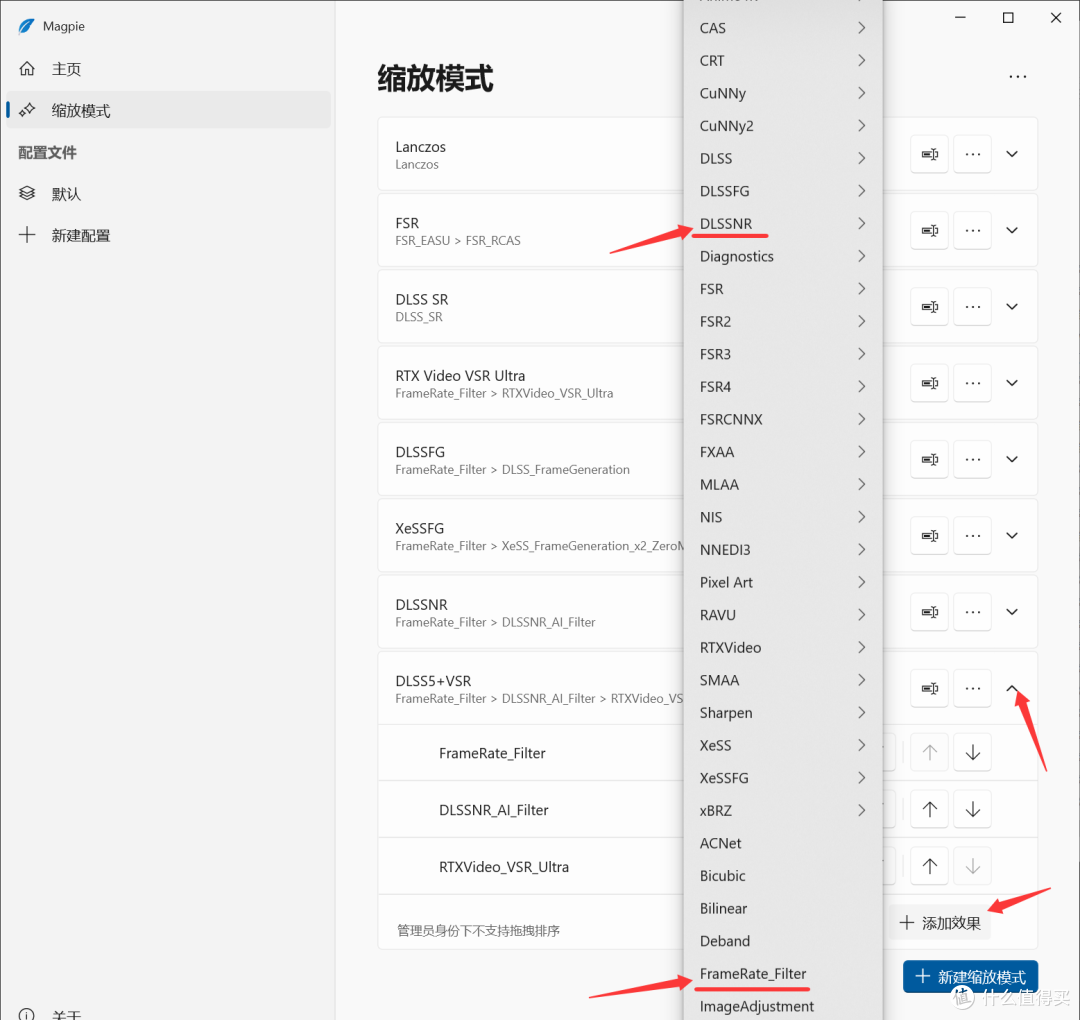Viewport: 1080px width, 1020px height.
Task: Open the XeSS submenu
Action: 783,745
